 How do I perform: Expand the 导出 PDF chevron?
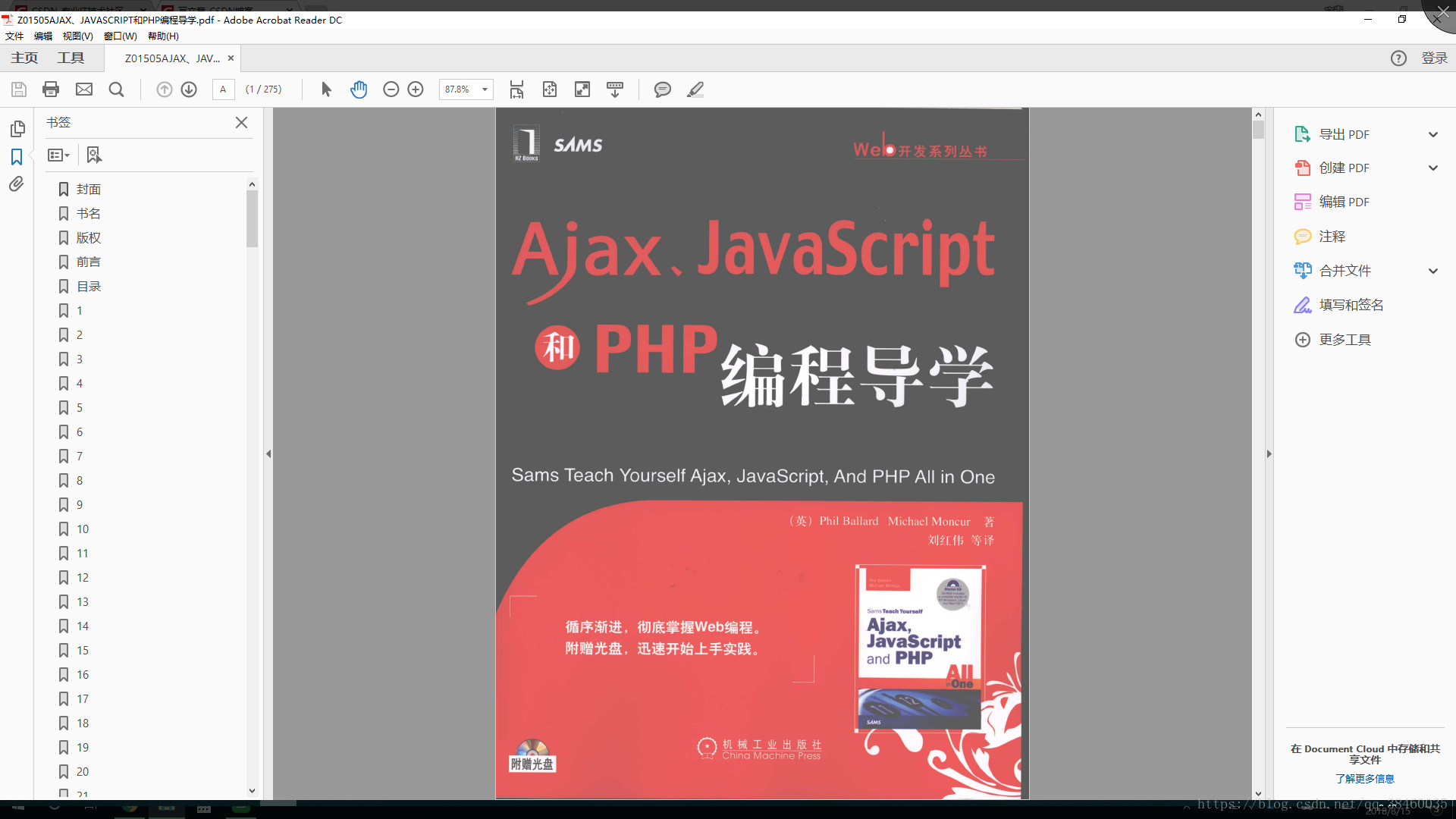[x=1433, y=134]
